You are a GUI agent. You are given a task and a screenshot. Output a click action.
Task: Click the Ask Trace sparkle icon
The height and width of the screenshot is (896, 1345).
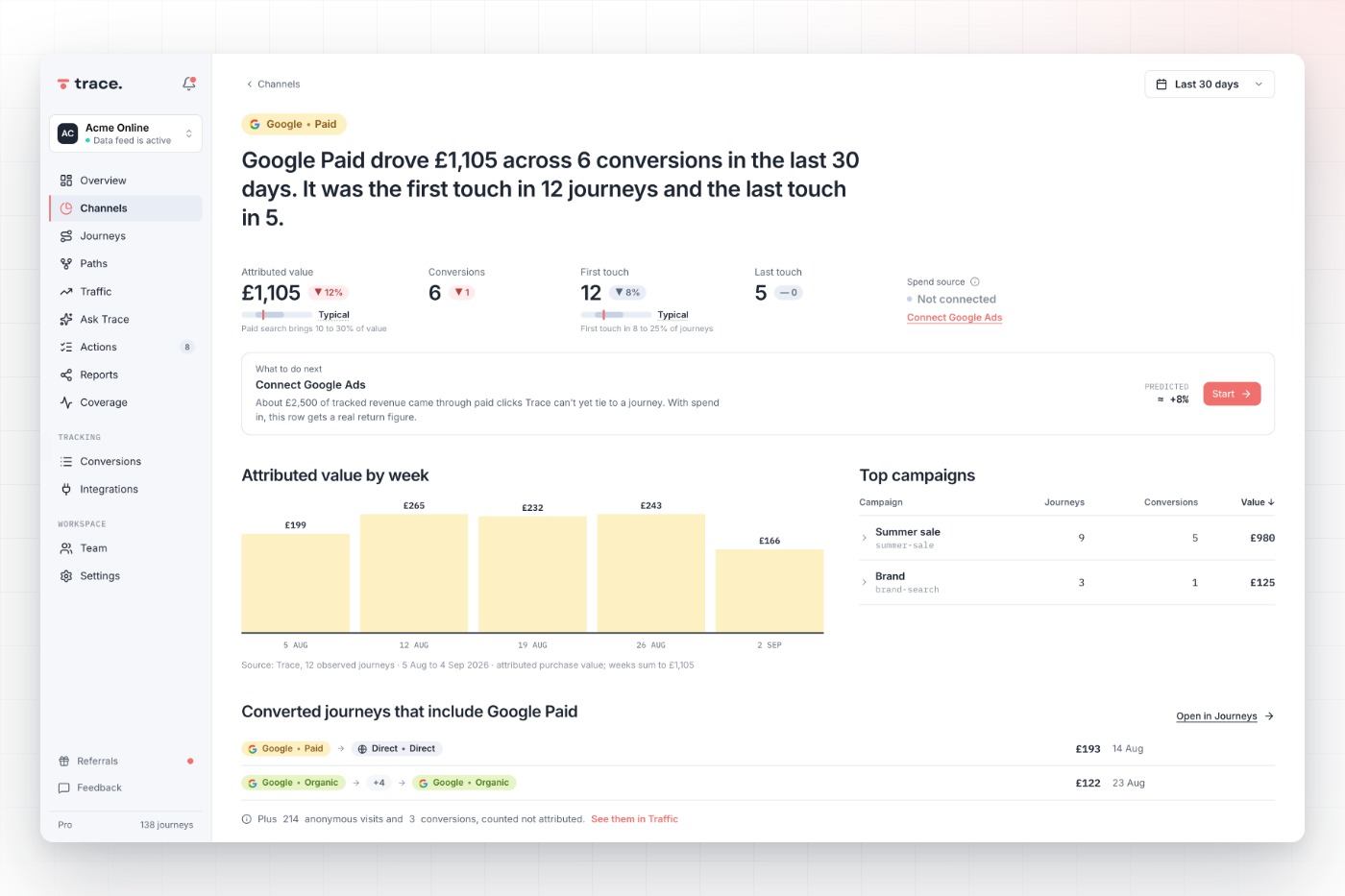pyautogui.click(x=66, y=320)
